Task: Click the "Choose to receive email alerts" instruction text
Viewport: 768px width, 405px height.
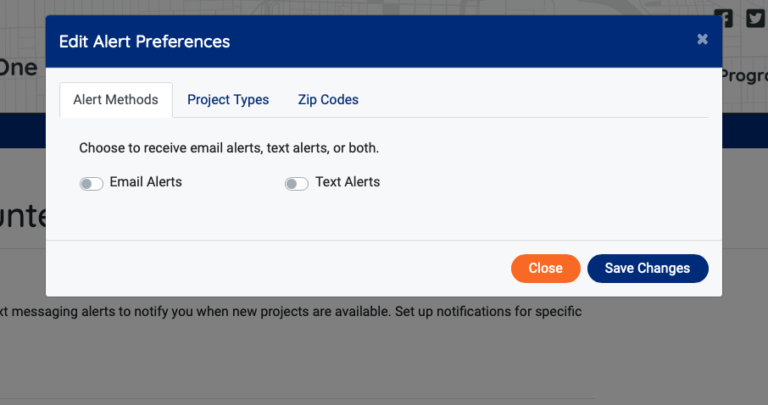Action: pos(229,148)
